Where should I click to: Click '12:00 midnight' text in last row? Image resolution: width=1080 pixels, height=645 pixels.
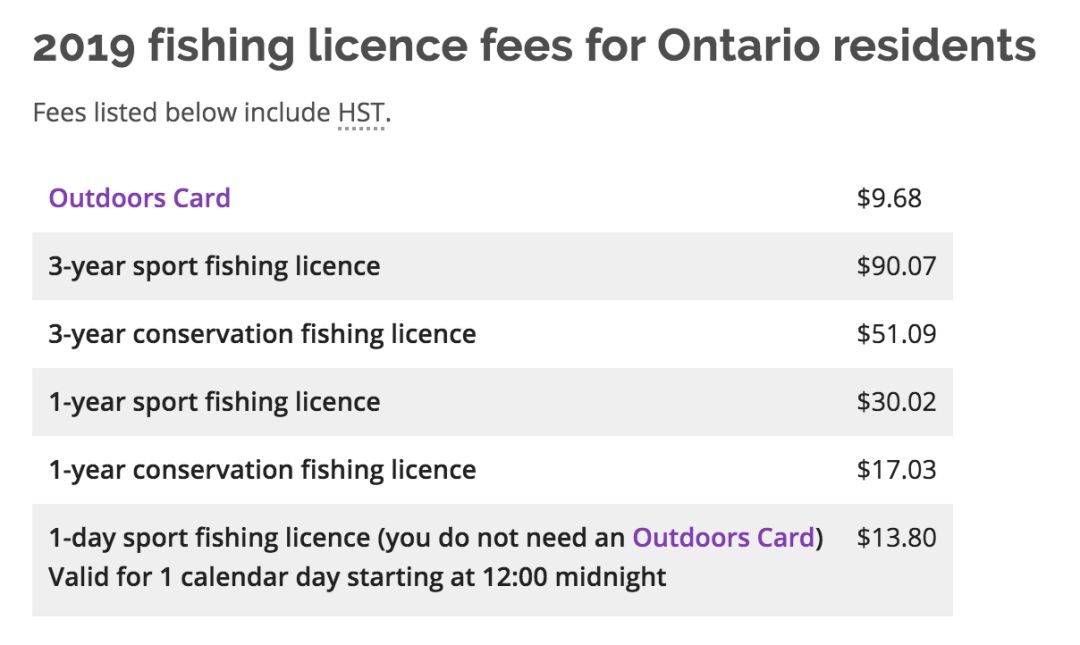[x=574, y=577]
